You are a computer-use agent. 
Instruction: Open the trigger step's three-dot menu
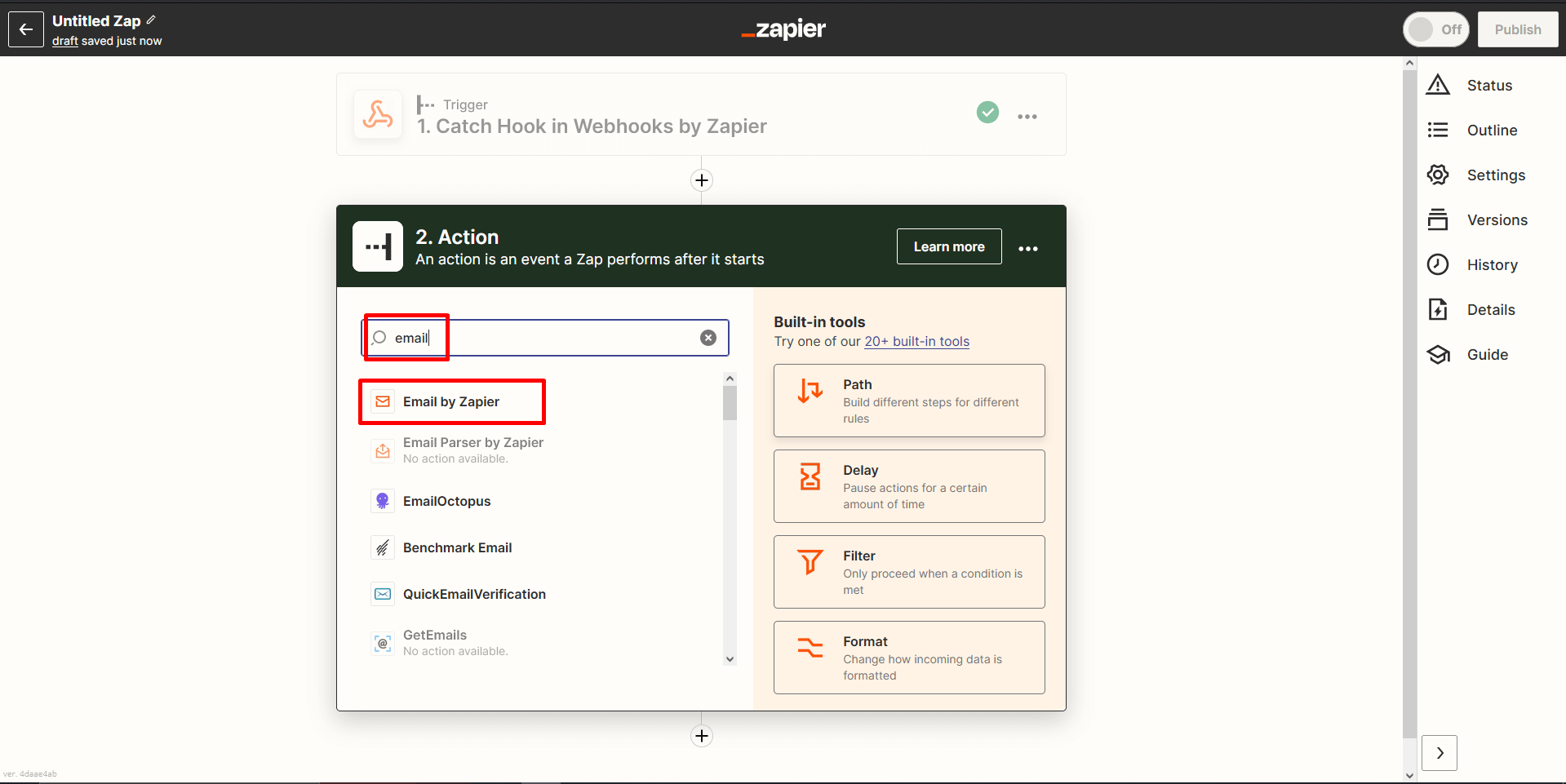click(1027, 117)
